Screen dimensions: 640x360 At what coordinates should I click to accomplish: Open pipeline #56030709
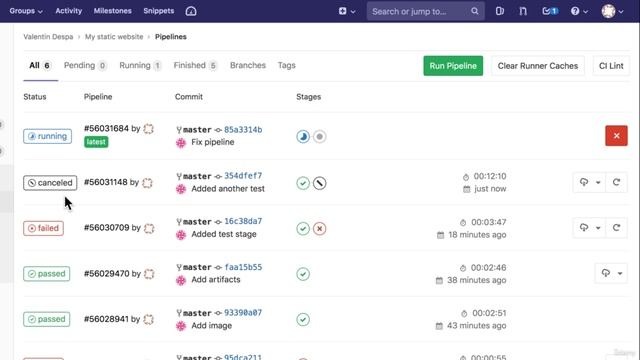click(x=106, y=228)
